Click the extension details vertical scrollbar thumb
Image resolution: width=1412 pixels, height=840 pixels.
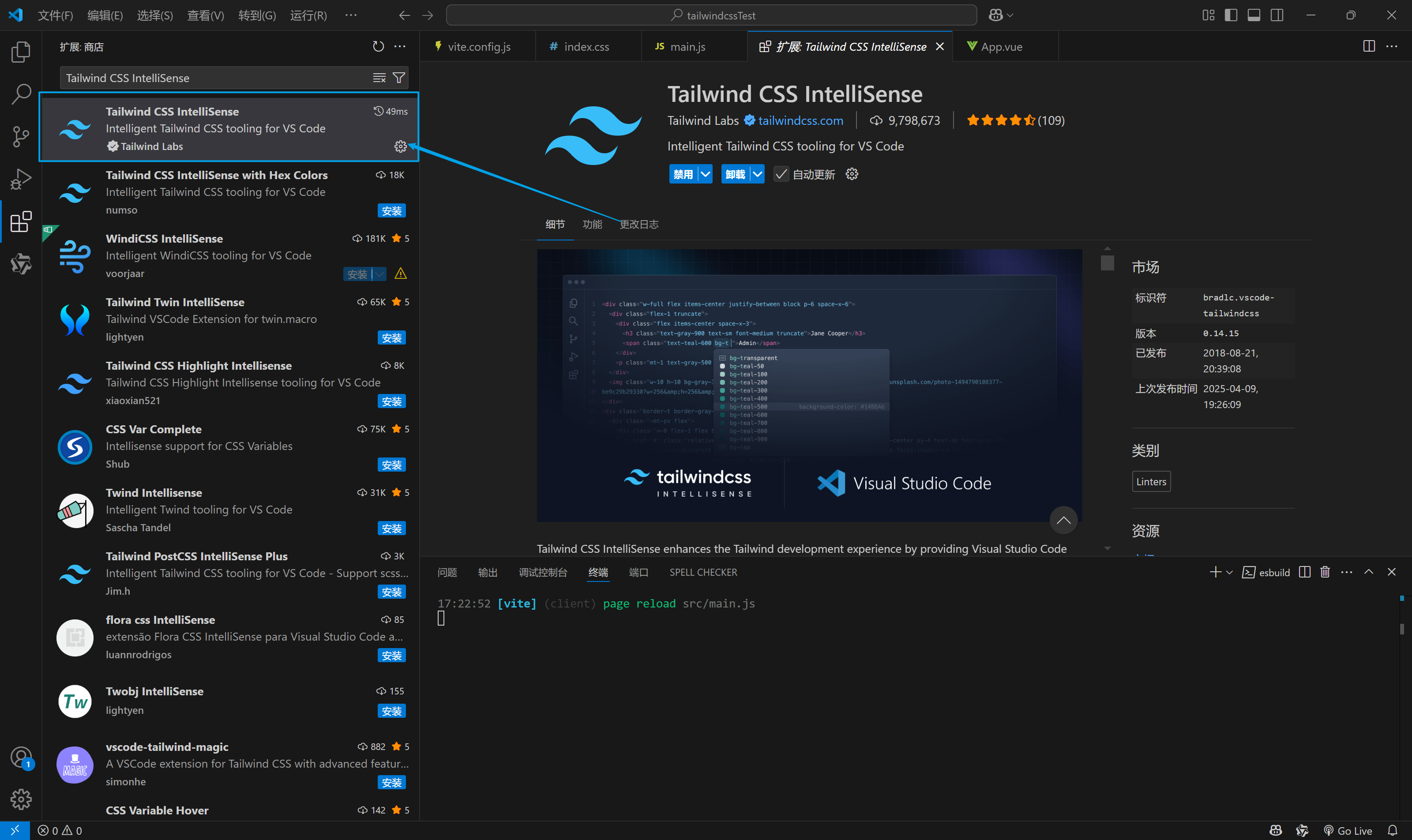tap(1108, 262)
